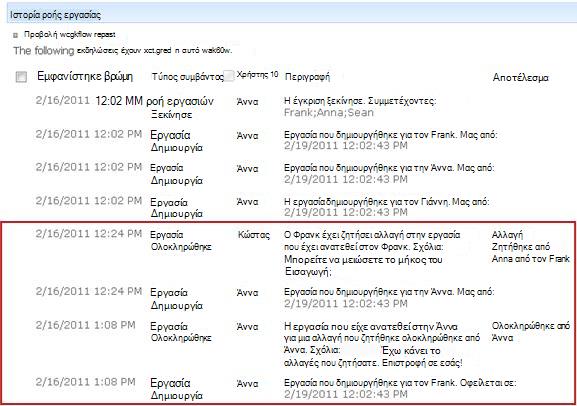577x406 pixels.
Task: Click the Τύπος συμβάντος column header
Action: 188,77
